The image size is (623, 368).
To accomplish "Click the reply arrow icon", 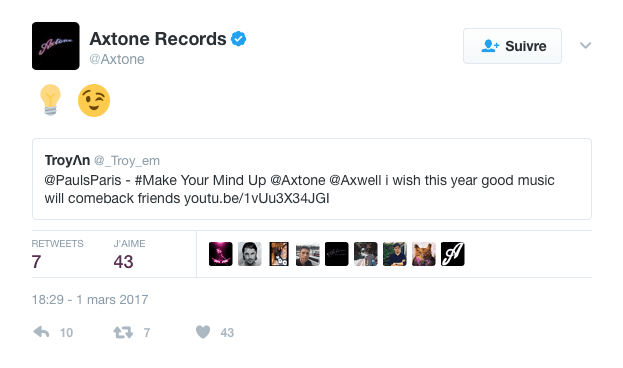I will [x=41, y=332].
